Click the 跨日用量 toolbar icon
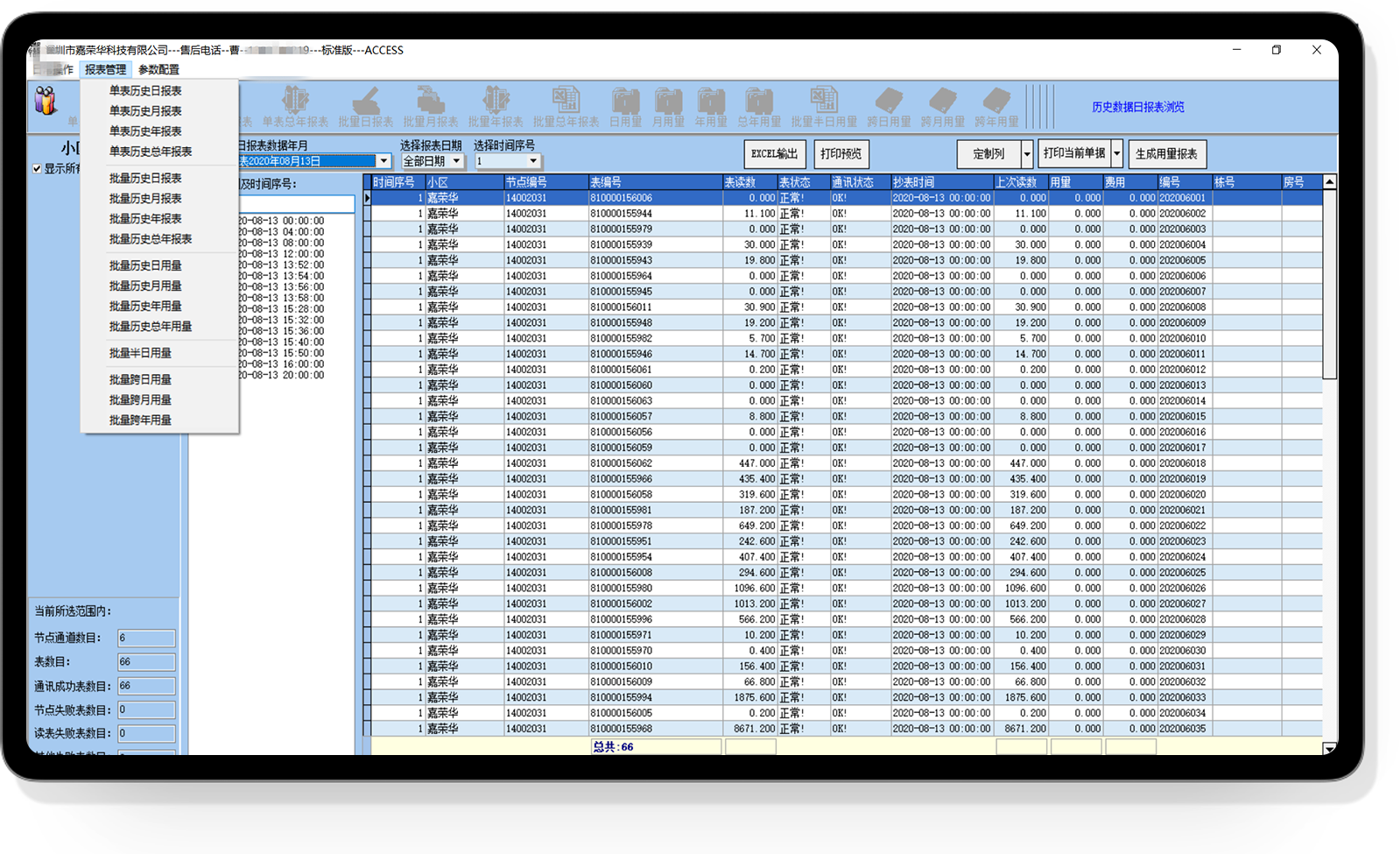 [889, 107]
